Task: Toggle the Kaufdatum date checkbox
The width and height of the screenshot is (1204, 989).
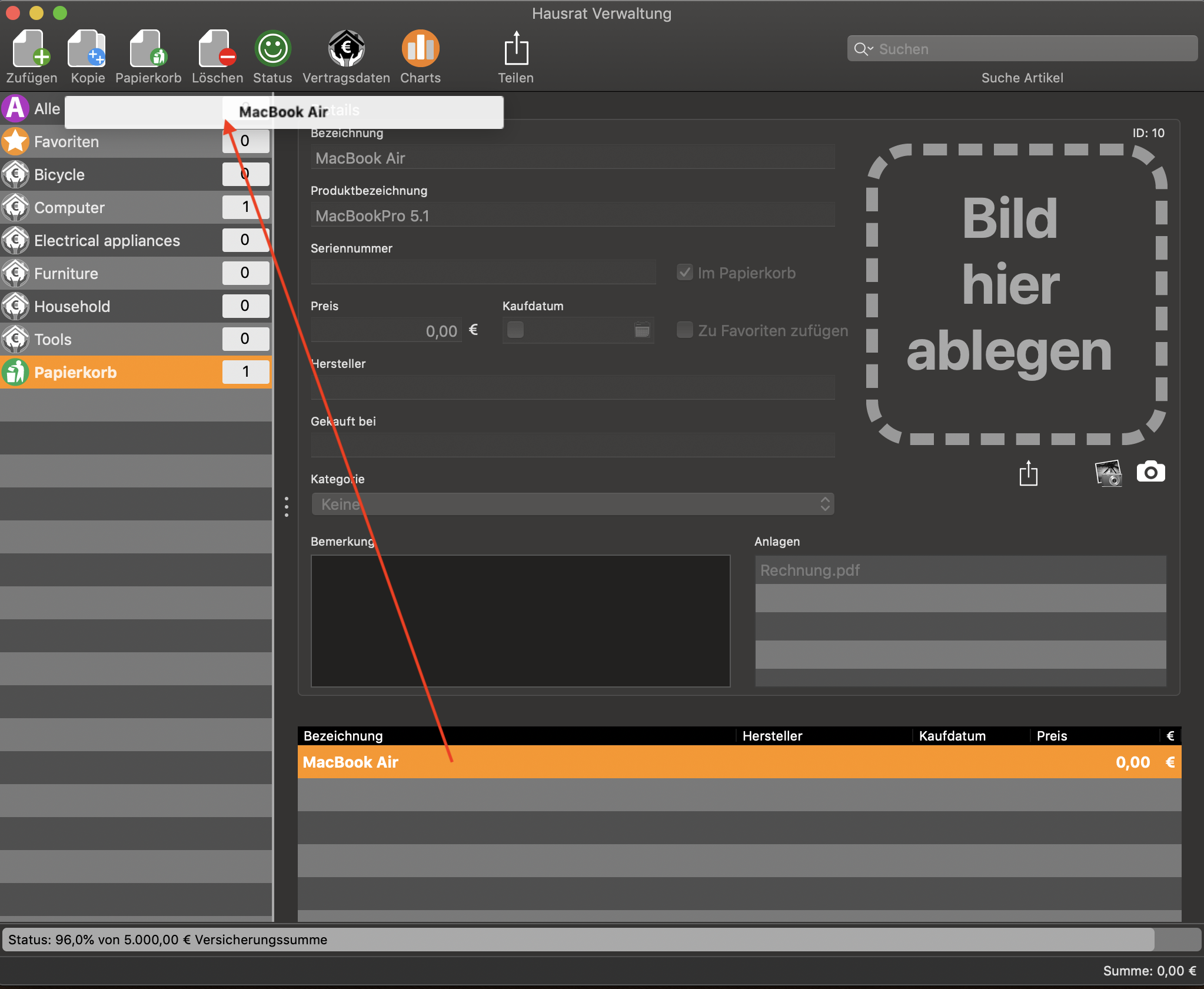Action: click(x=515, y=330)
